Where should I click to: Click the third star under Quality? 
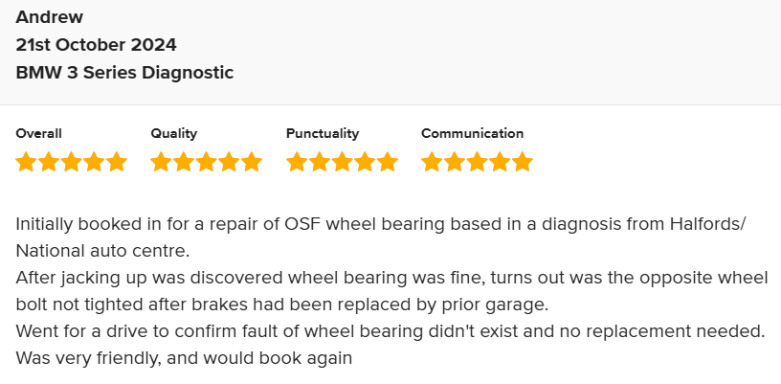207,162
